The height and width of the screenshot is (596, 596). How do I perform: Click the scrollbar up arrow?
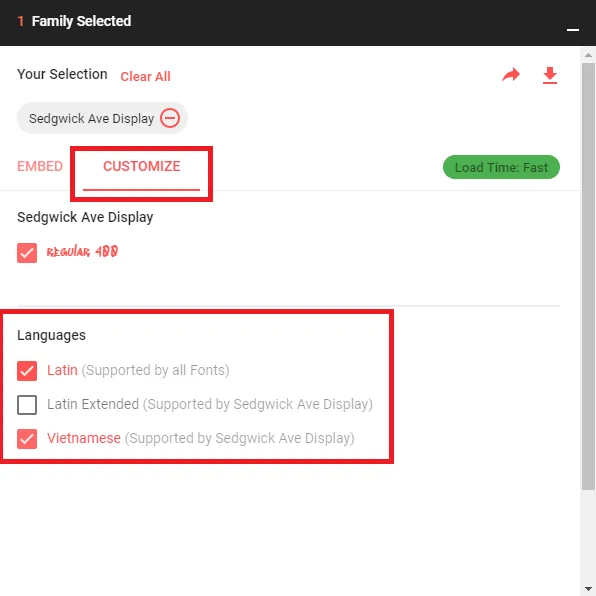(x=588, y=55)
